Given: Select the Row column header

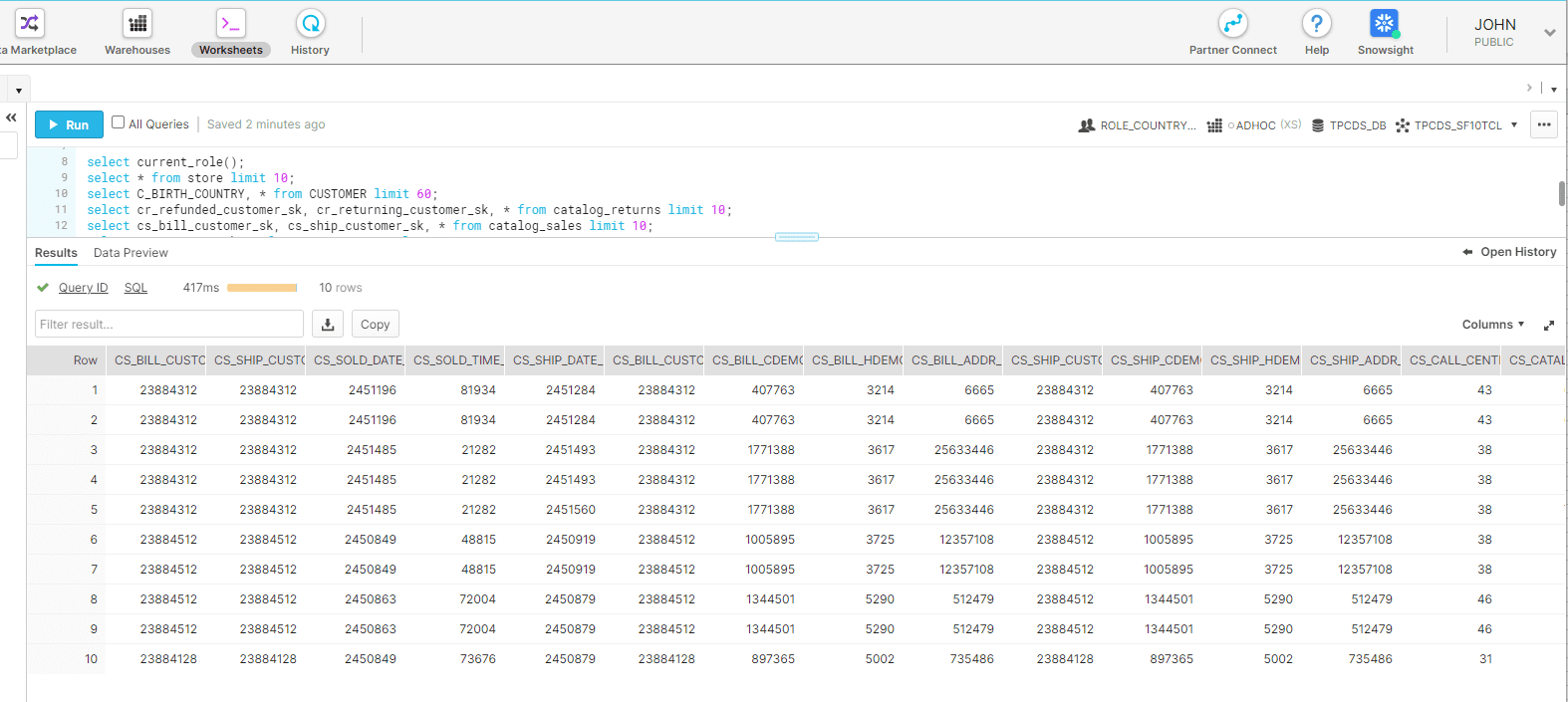Looking at the screenshot, I should pos(67,360).
